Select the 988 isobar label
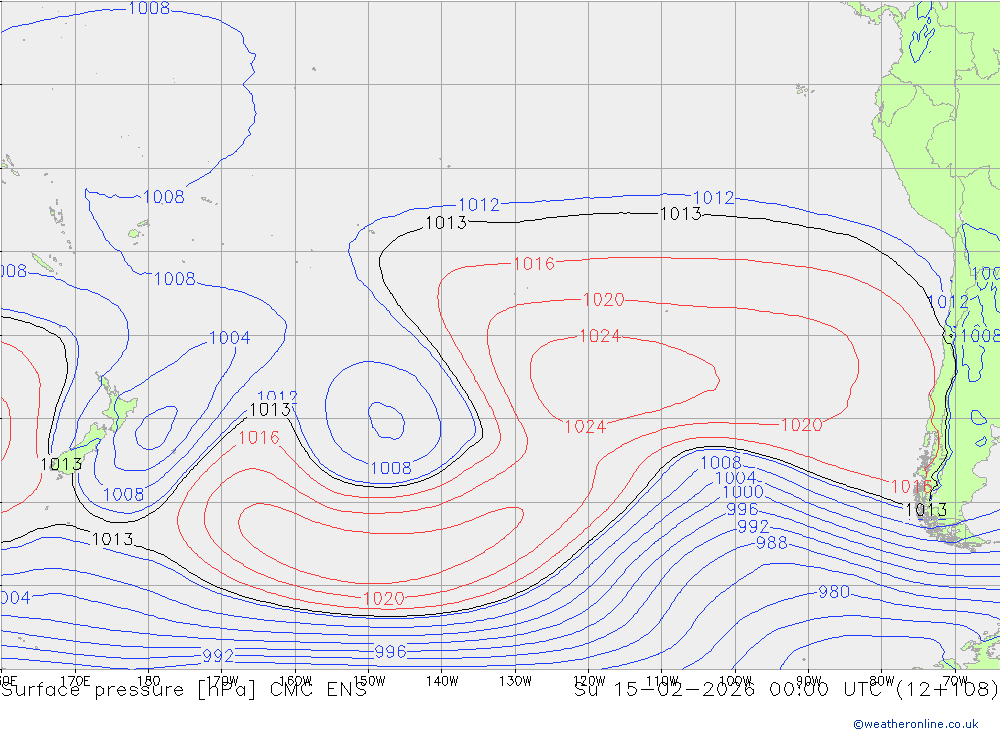Viewport: 1000px width, 733px height. point(771,543)
